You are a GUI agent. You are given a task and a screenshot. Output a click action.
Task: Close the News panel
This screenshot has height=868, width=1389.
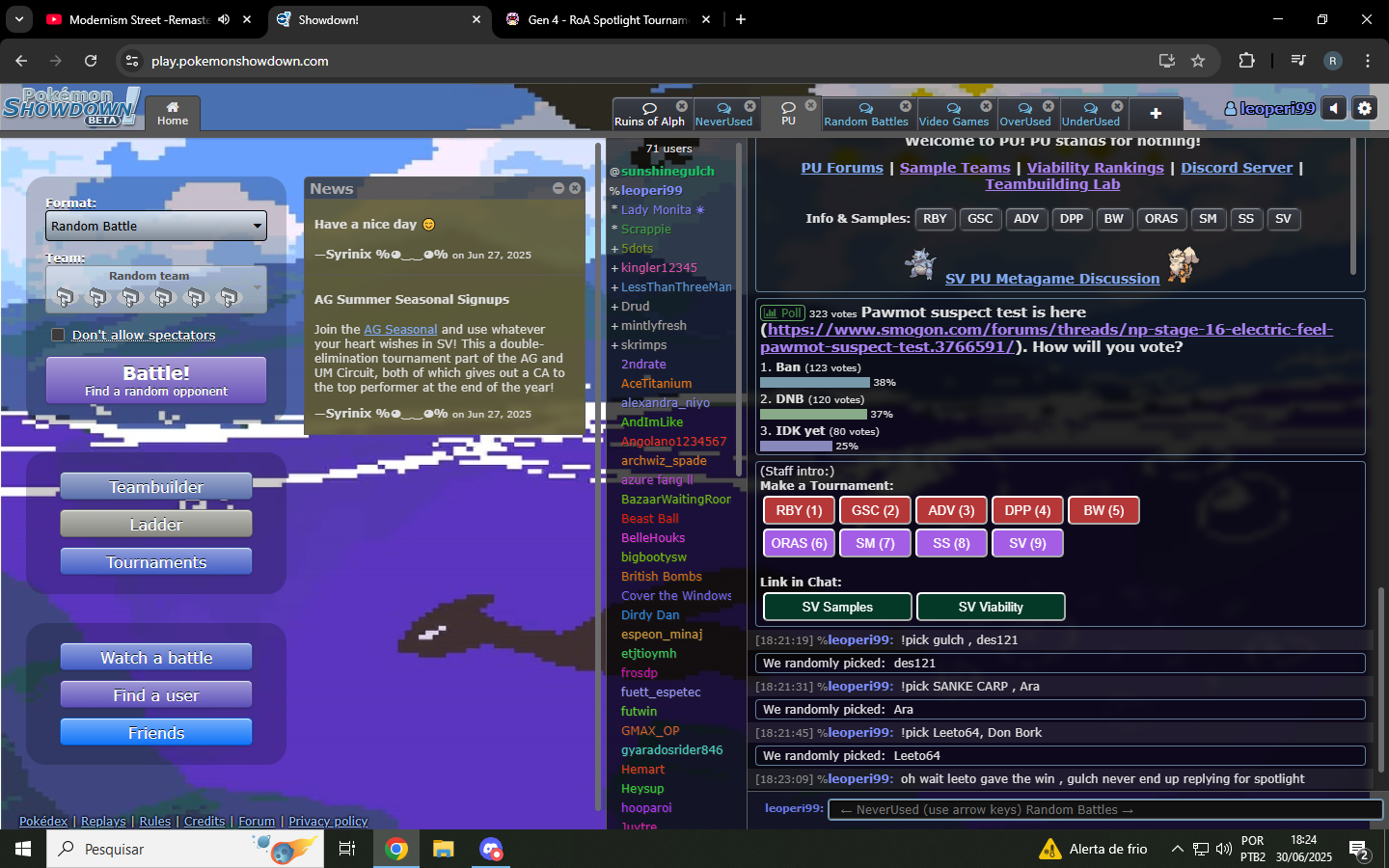coord(575,188)
